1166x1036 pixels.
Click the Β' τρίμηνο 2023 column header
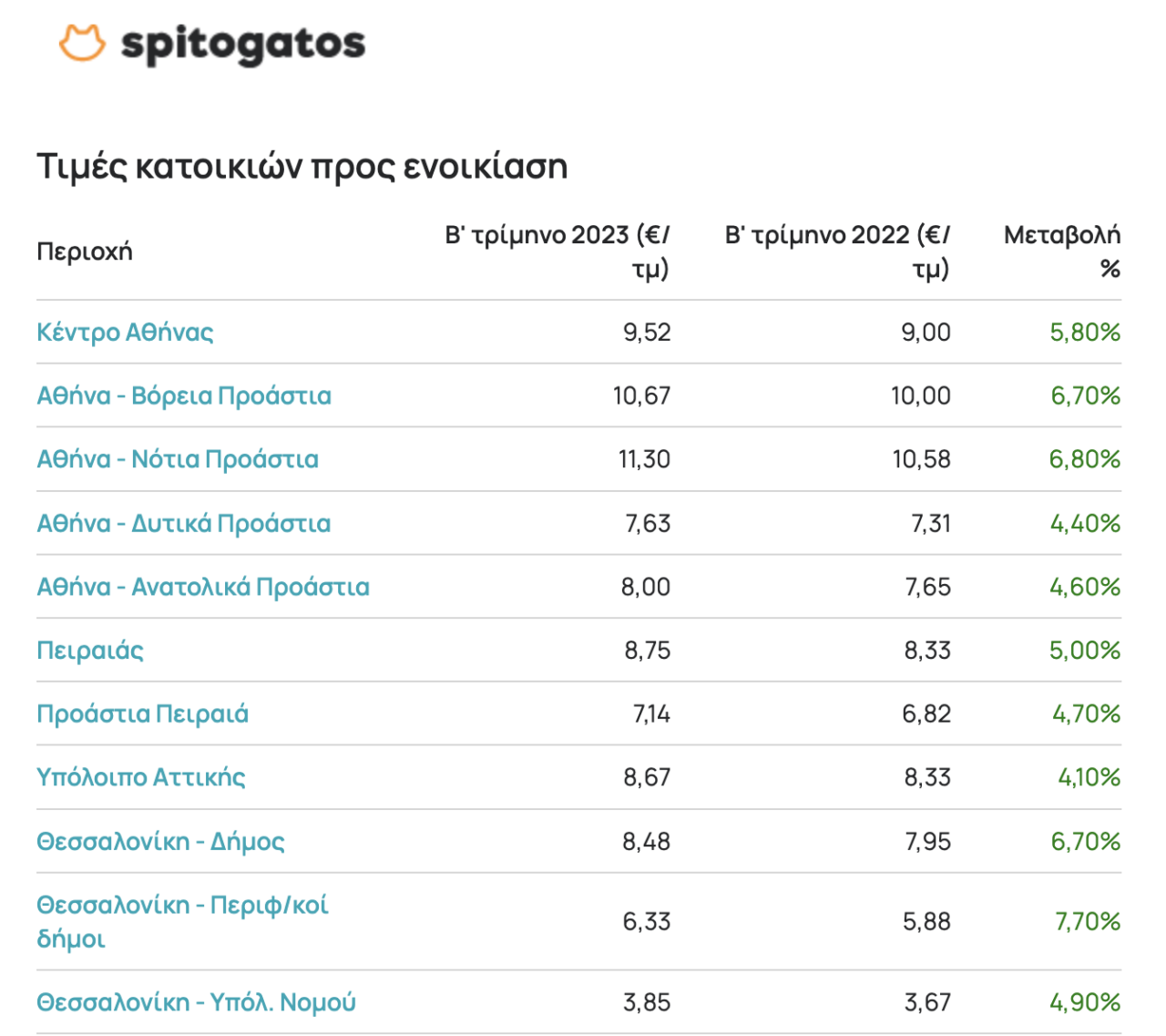click(x=557, y=251)
